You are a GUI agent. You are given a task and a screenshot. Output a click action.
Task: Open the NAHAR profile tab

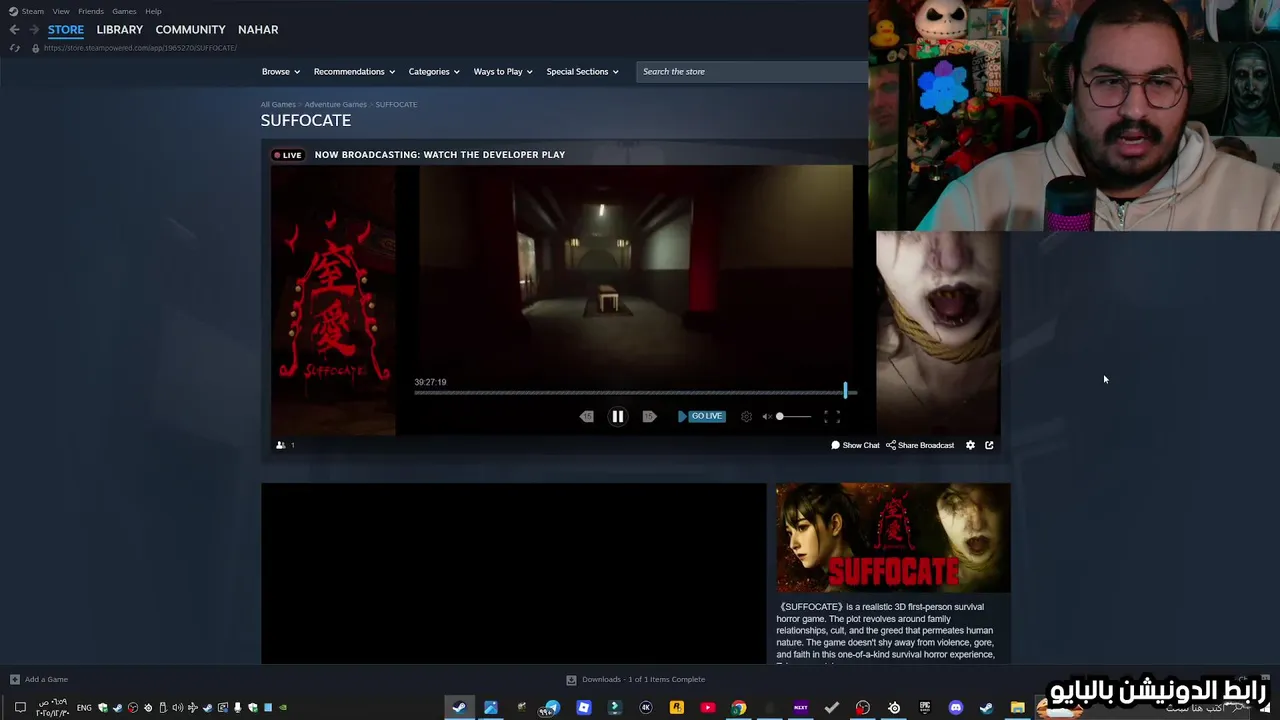pos(258,29)
